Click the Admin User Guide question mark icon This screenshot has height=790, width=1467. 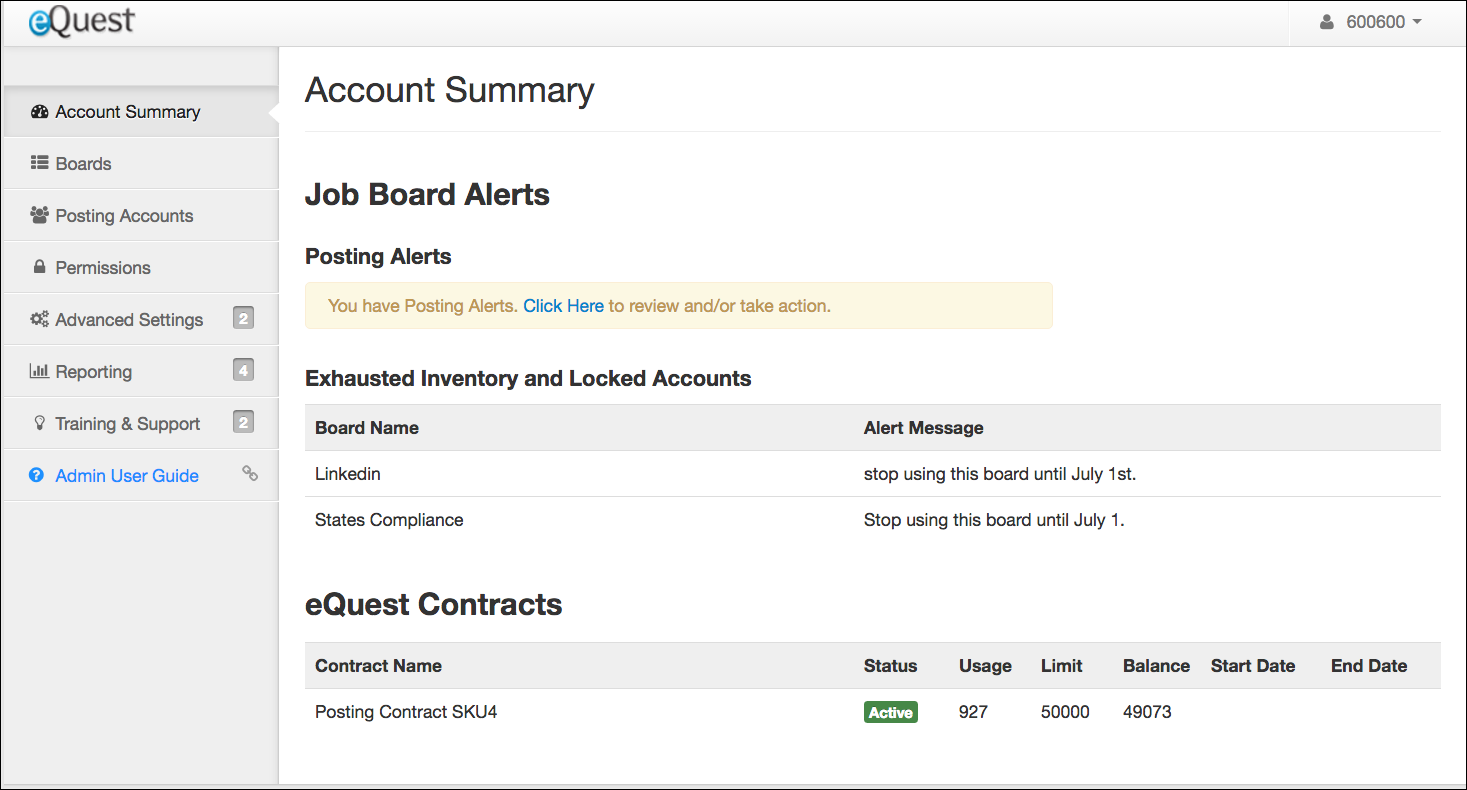37,475
